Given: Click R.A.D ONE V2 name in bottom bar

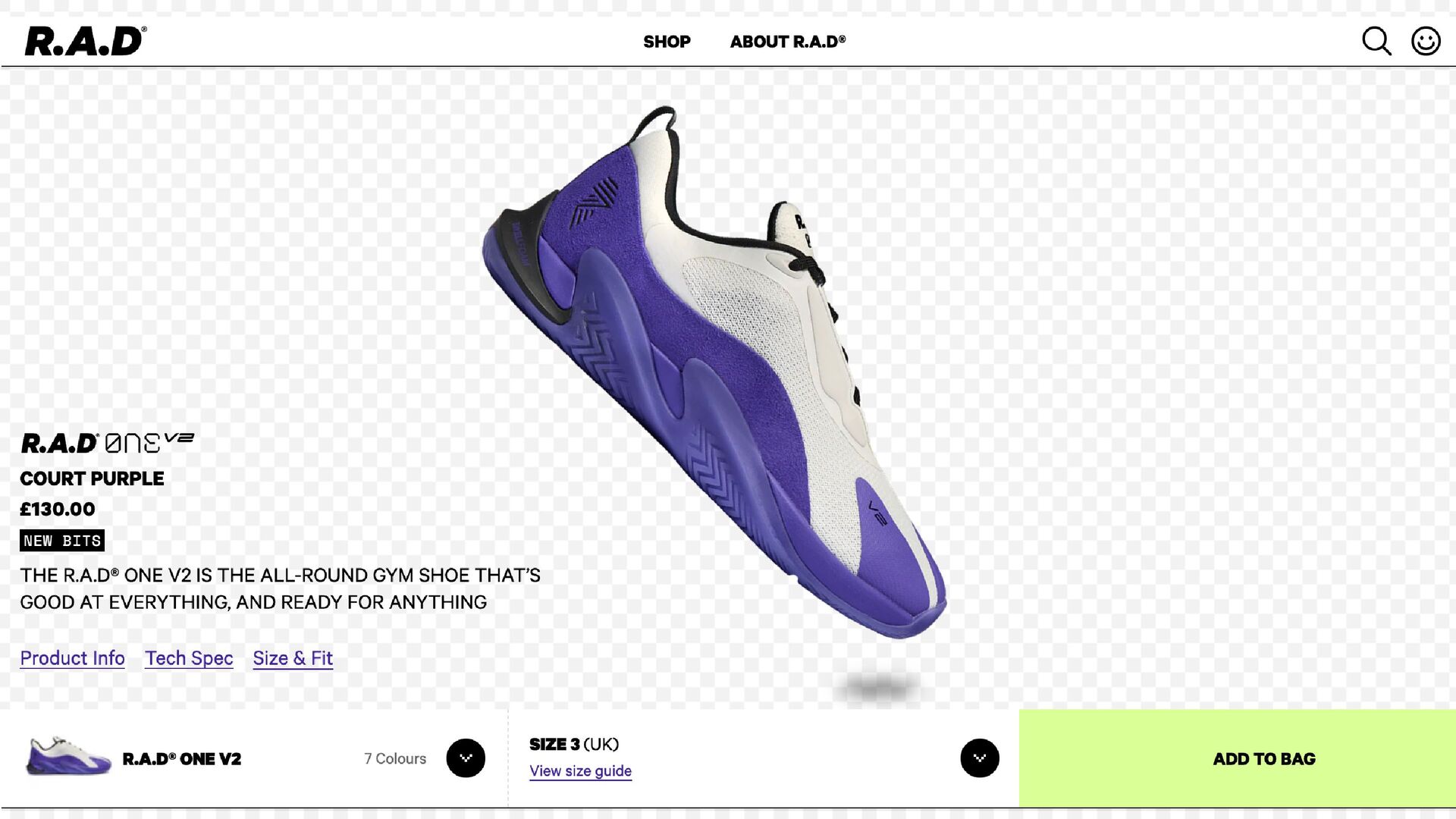Looking at the screenshot, I should (x=182, y=758).
